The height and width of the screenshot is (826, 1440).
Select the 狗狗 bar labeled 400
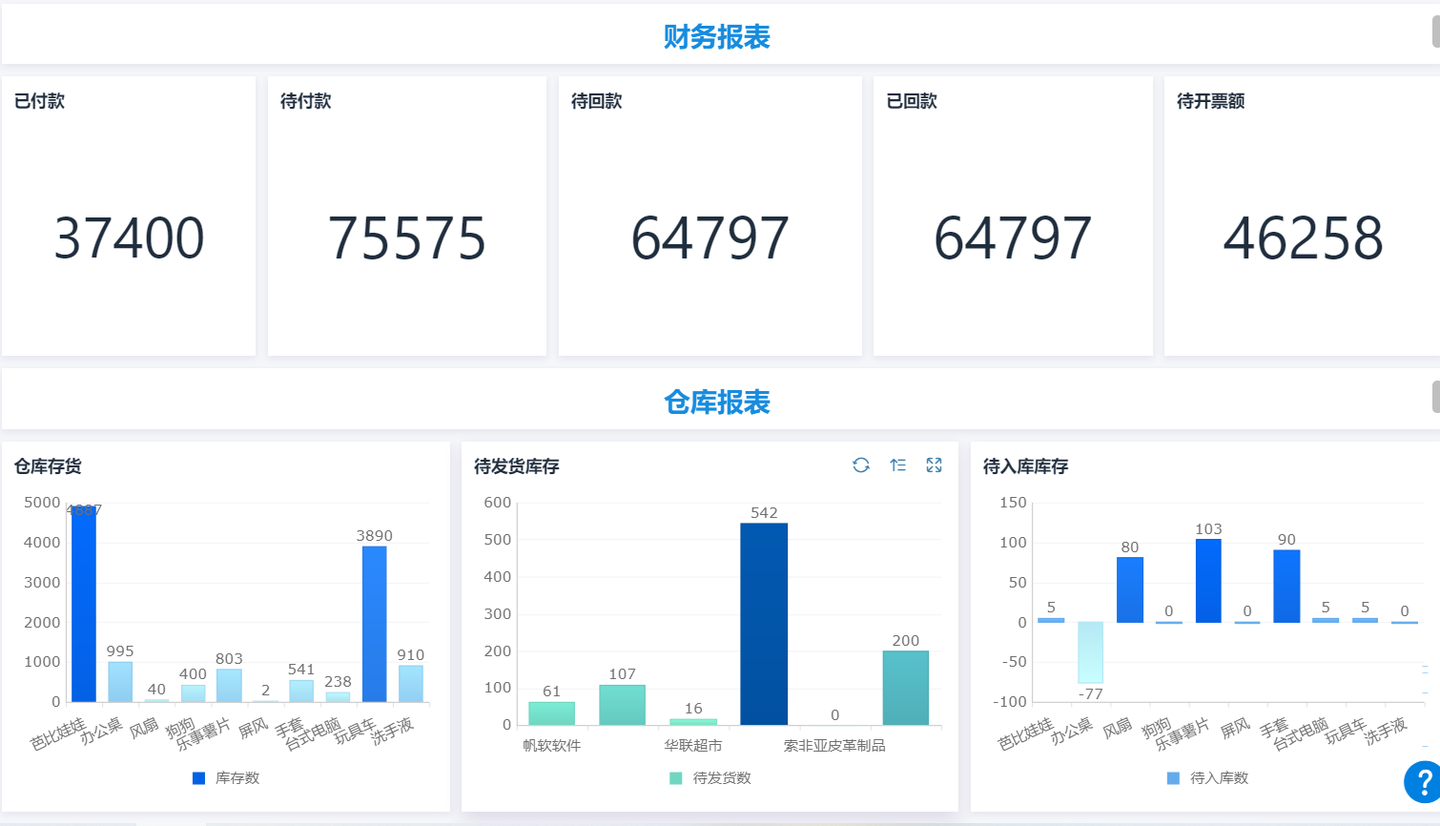point(193,694)
